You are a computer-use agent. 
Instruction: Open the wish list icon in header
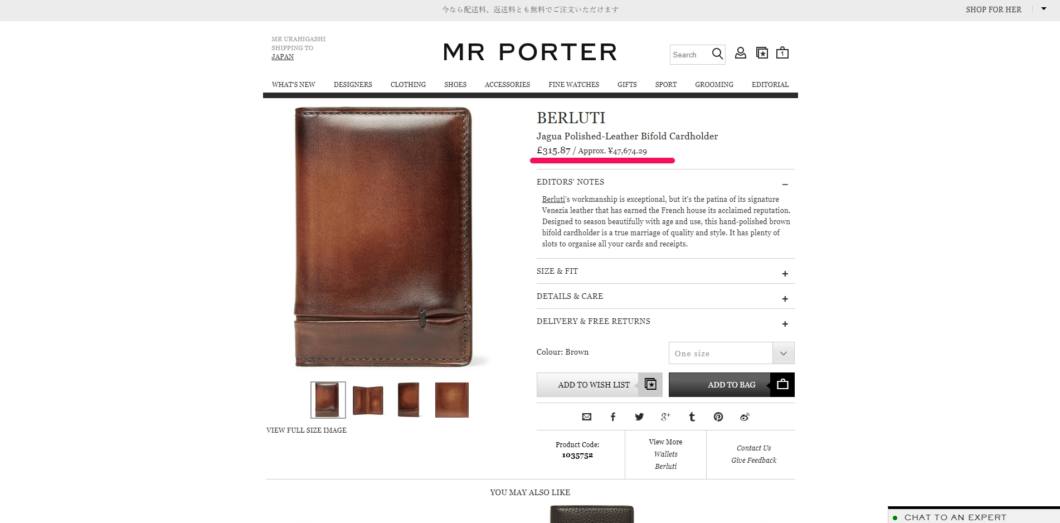click(x=762, y=53)
